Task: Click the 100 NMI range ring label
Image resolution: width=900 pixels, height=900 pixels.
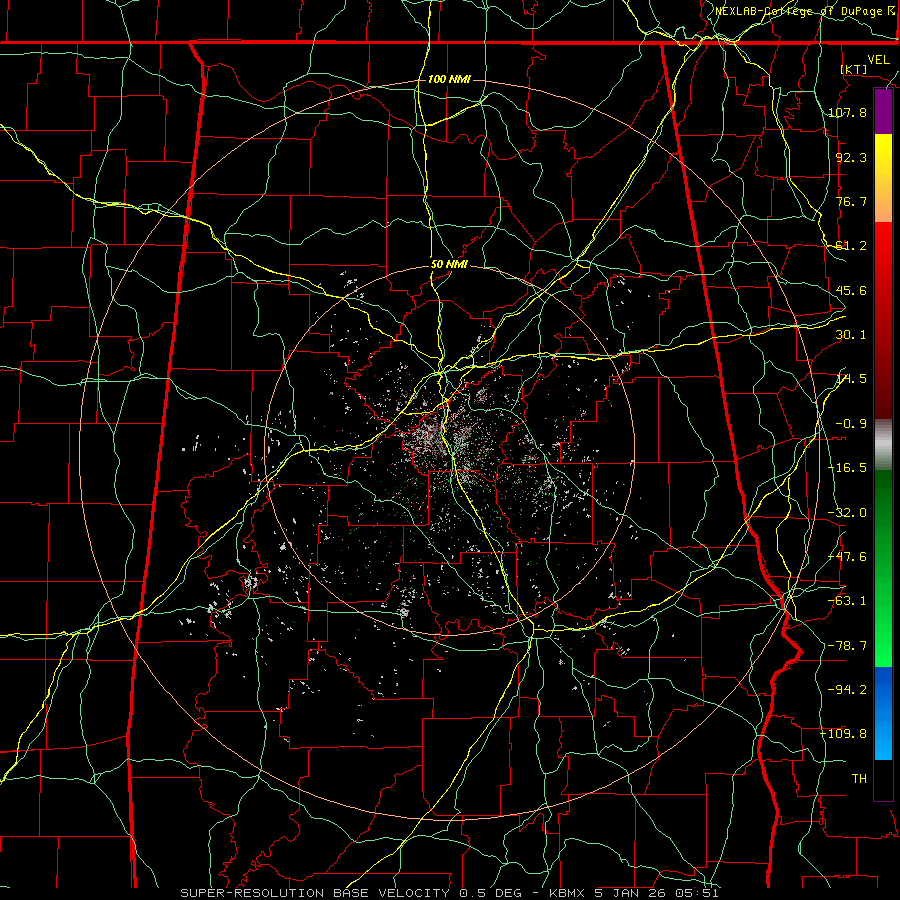Action: click(449, 79)
